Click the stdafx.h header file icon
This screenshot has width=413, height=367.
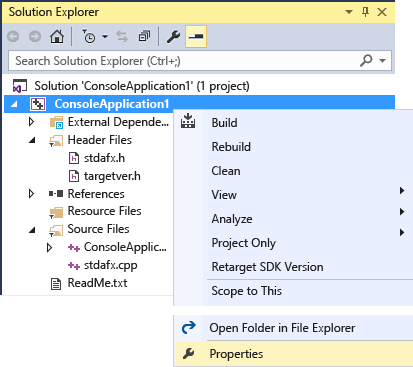coord(74,158)
